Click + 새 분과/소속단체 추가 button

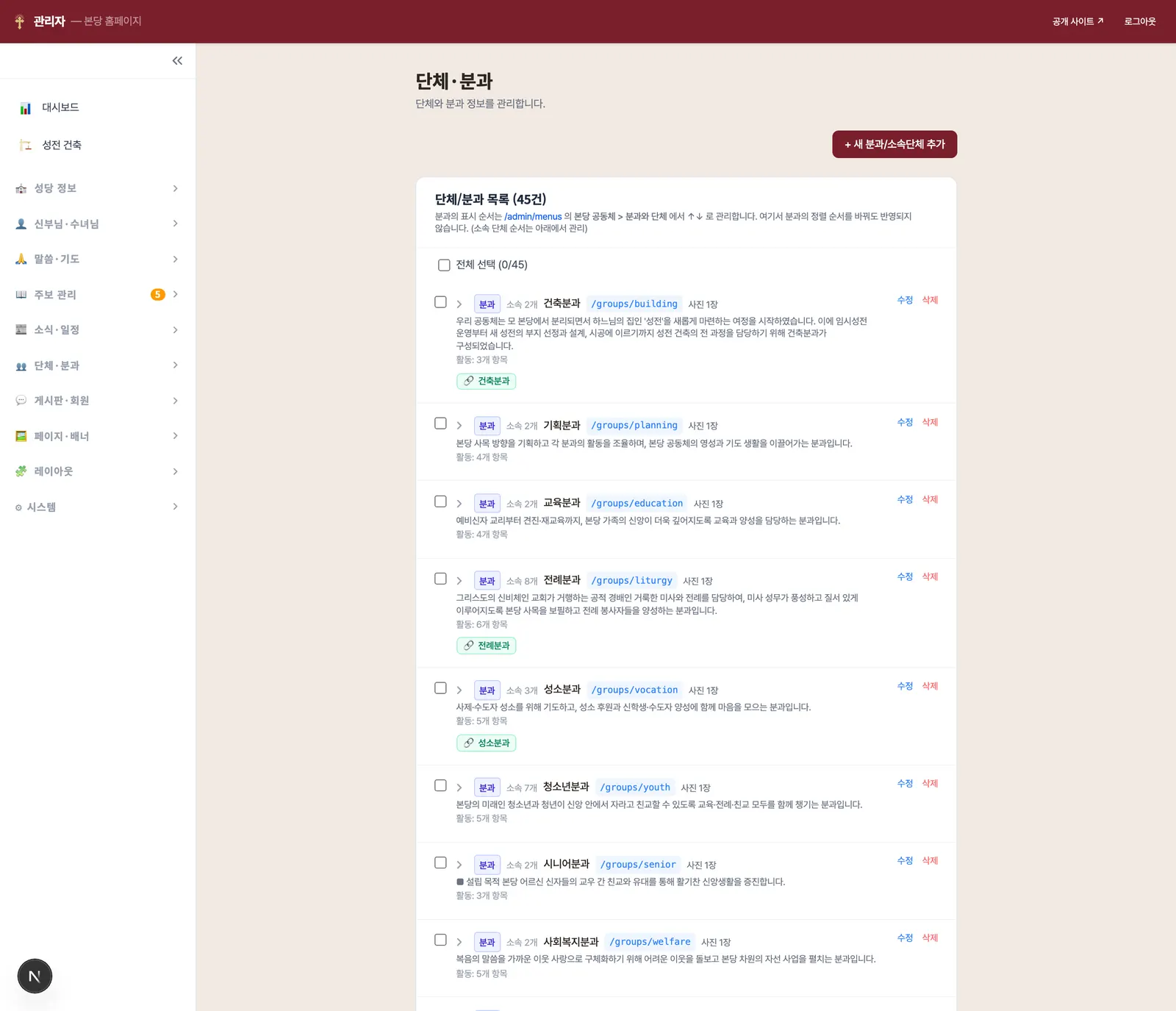pyautogui.click(x=894, y=144)
